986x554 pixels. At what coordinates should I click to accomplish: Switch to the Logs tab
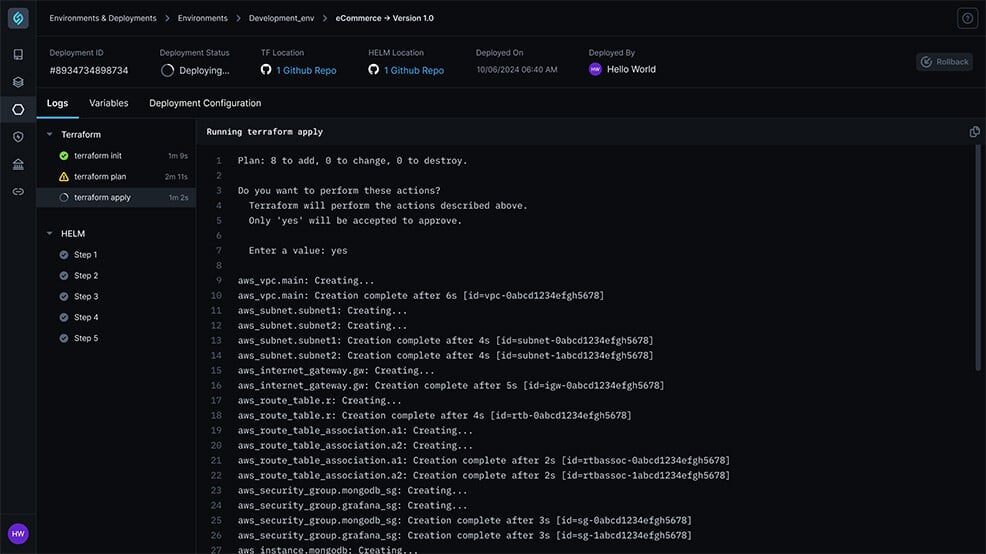point(57,103)
